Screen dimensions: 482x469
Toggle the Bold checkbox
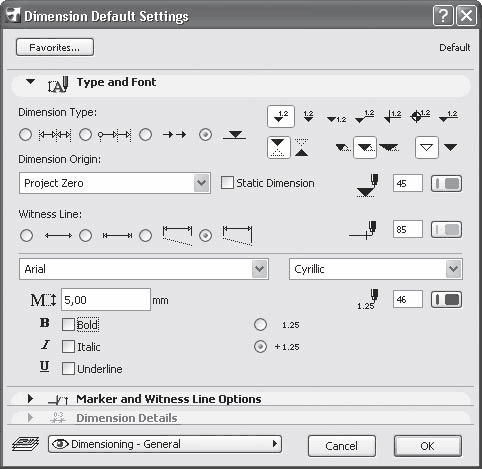[68, 324]
